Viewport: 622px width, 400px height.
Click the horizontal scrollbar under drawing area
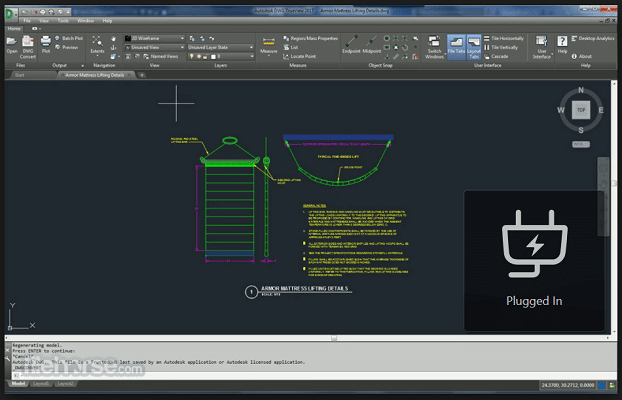(x=307, y=338)
